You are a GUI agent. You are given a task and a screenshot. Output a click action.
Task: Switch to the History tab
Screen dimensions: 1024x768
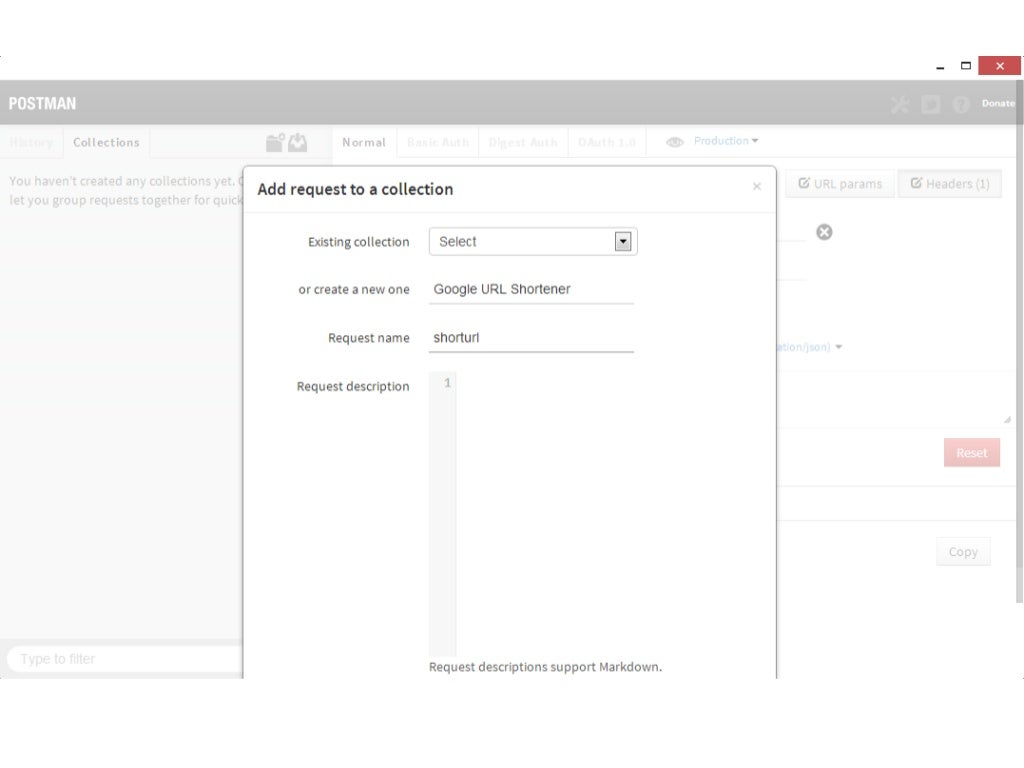[31, 142]
